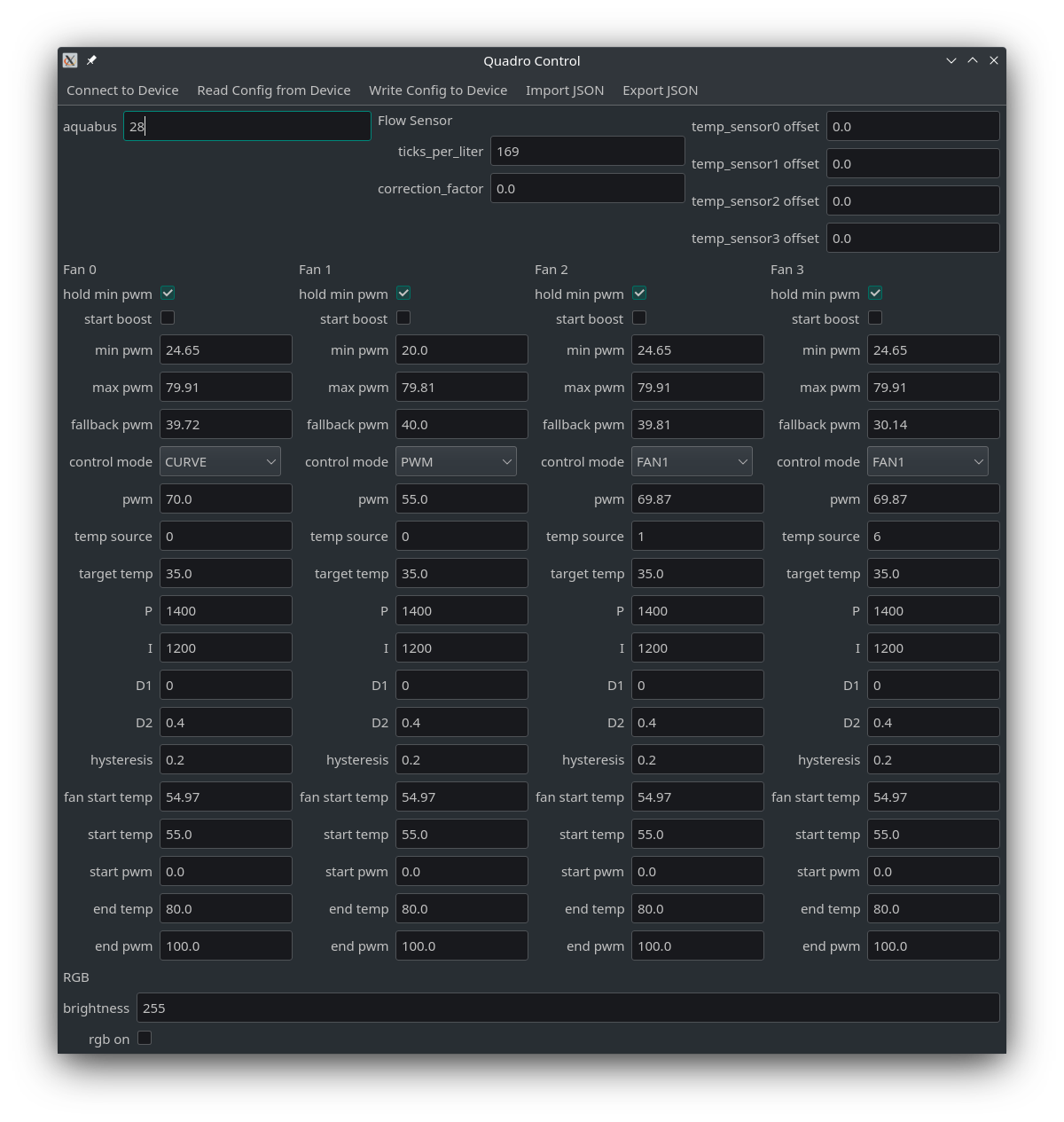Screen dimensions: 1064x1122
Task: Click the temp_sensor3 offset field
Action: (x=913, y=238)
